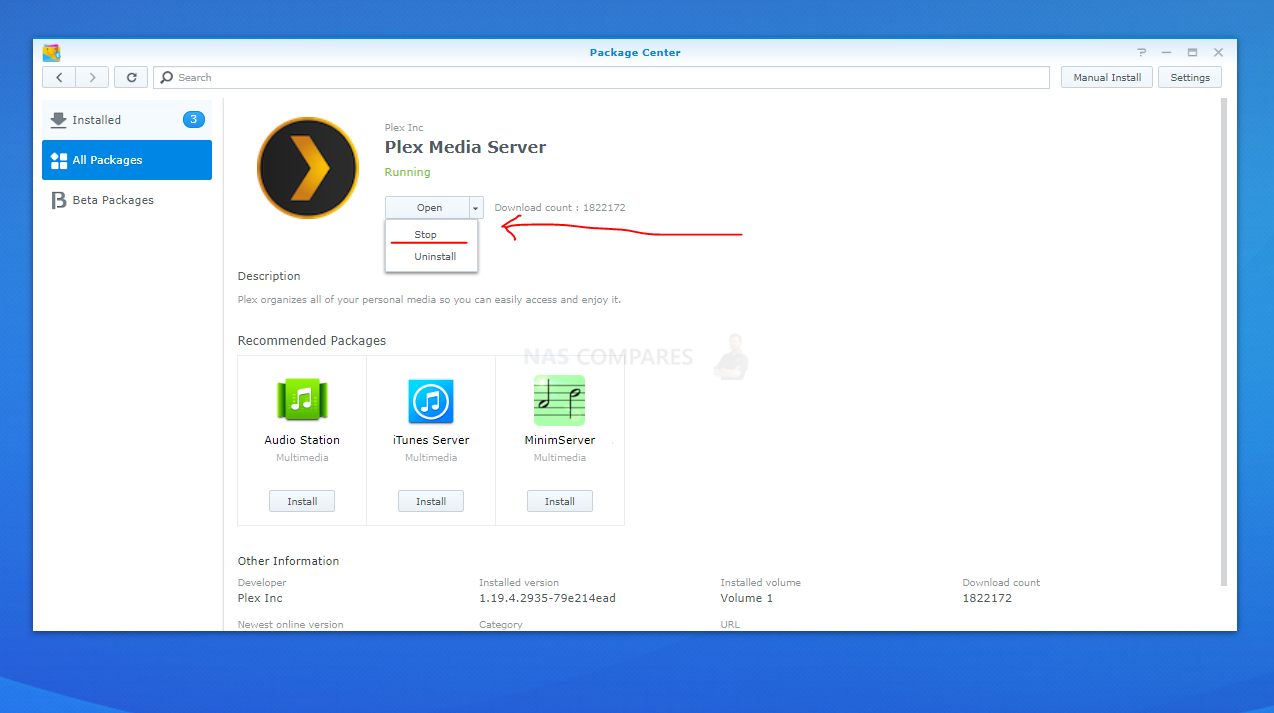The height and width of the screenshot is (713, 1274).
Task: Click the Other Information heading
Action: click(x=288, y=561)
